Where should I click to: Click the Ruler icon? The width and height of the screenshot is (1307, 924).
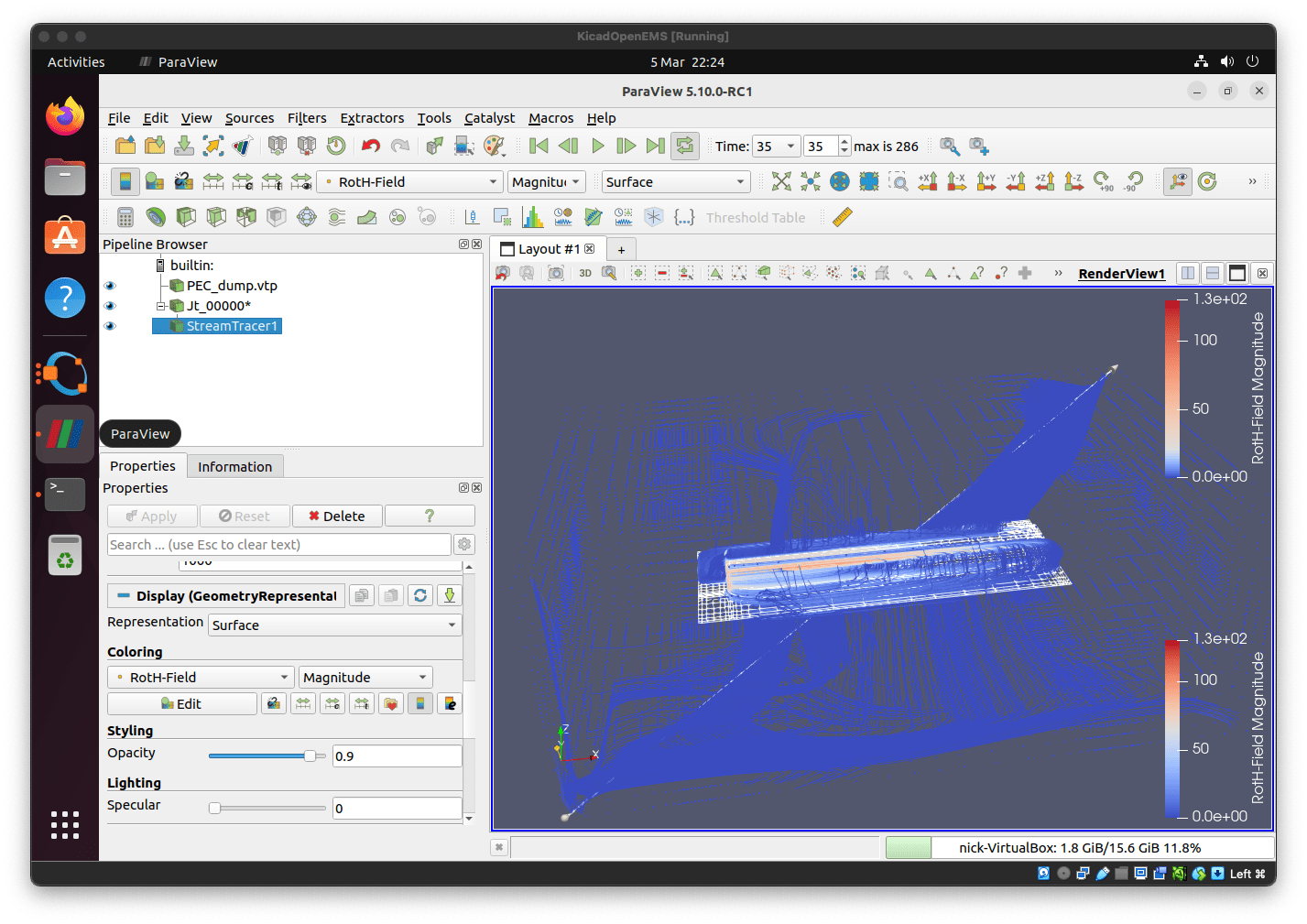(x=843, y=217)
